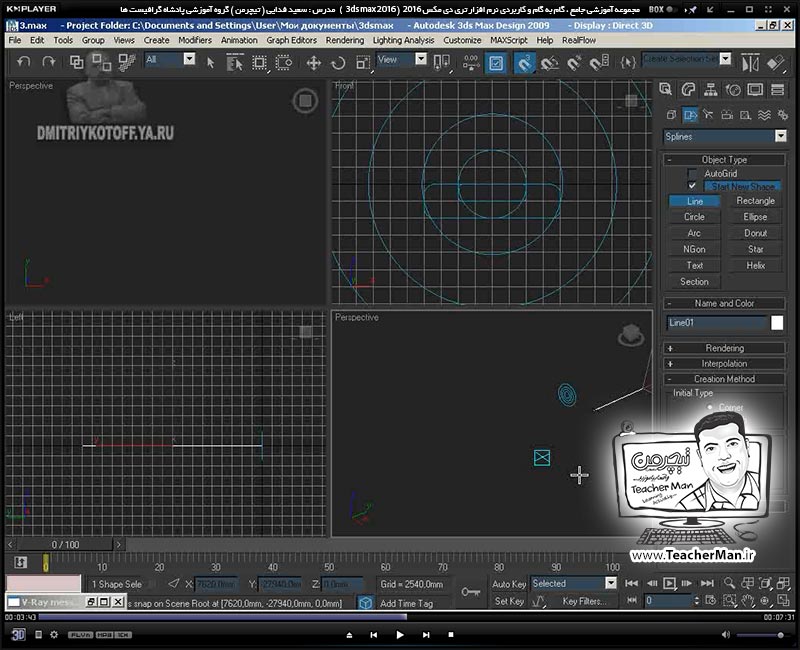Select the Scale tool
Image resolution: width=800 pixels, height=650 pixels.
point(363,63)
